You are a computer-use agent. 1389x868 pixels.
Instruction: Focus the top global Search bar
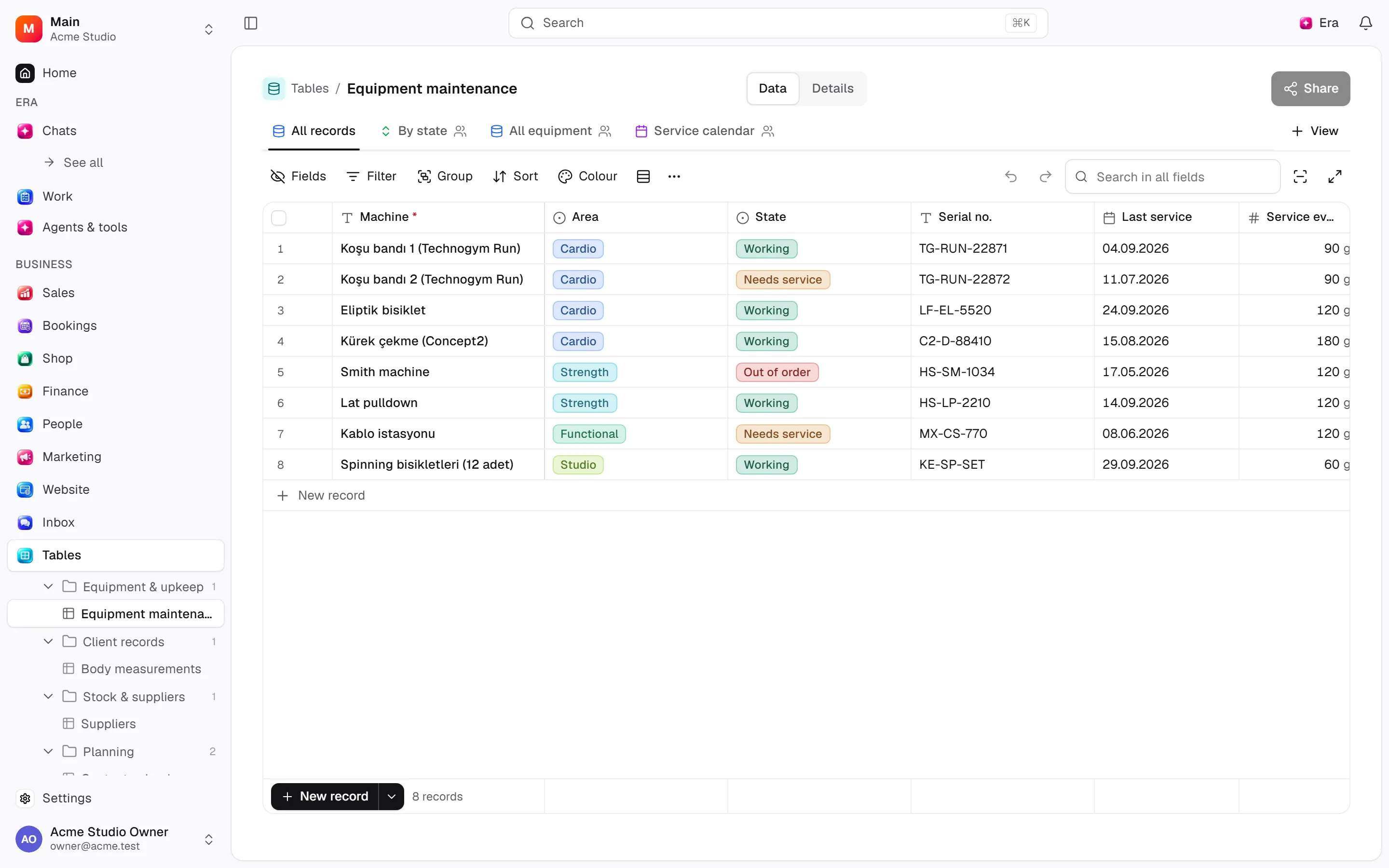pos(778,23)
